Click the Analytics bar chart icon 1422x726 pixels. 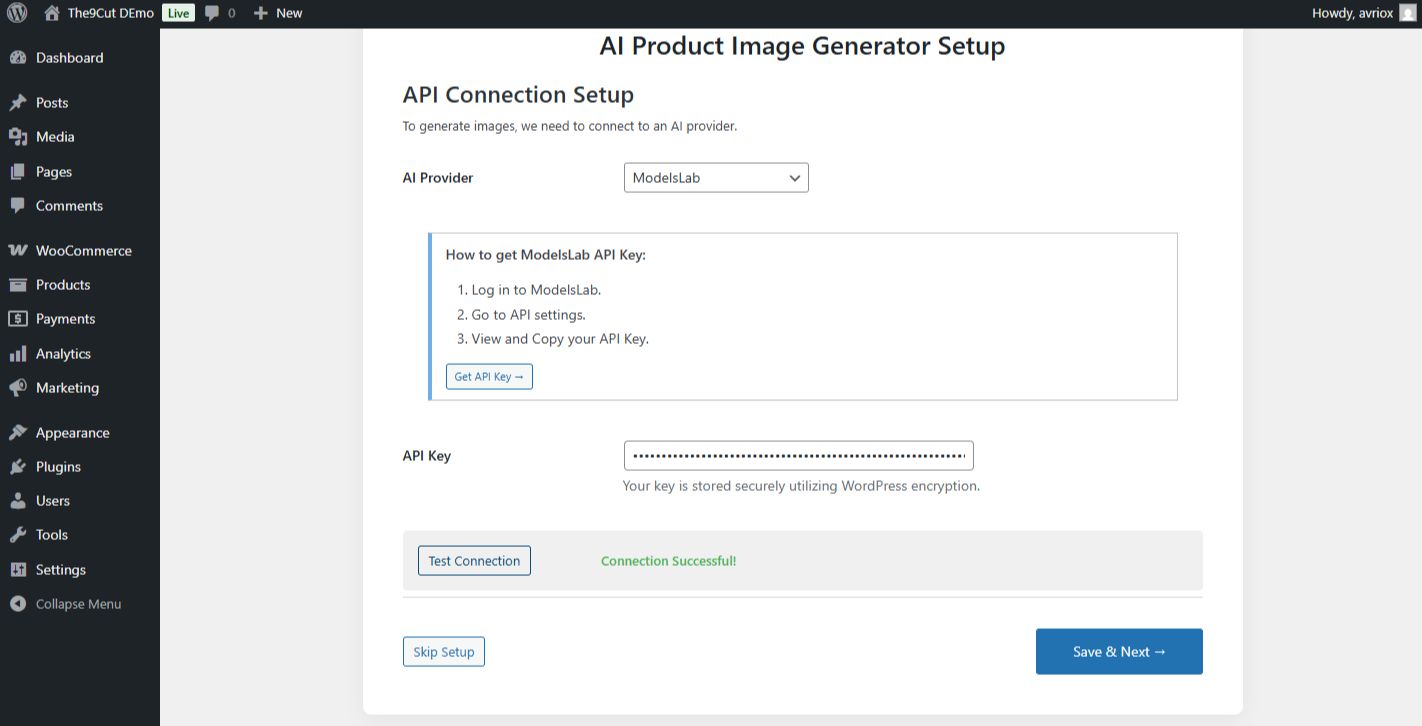click(x=17, y=354)
